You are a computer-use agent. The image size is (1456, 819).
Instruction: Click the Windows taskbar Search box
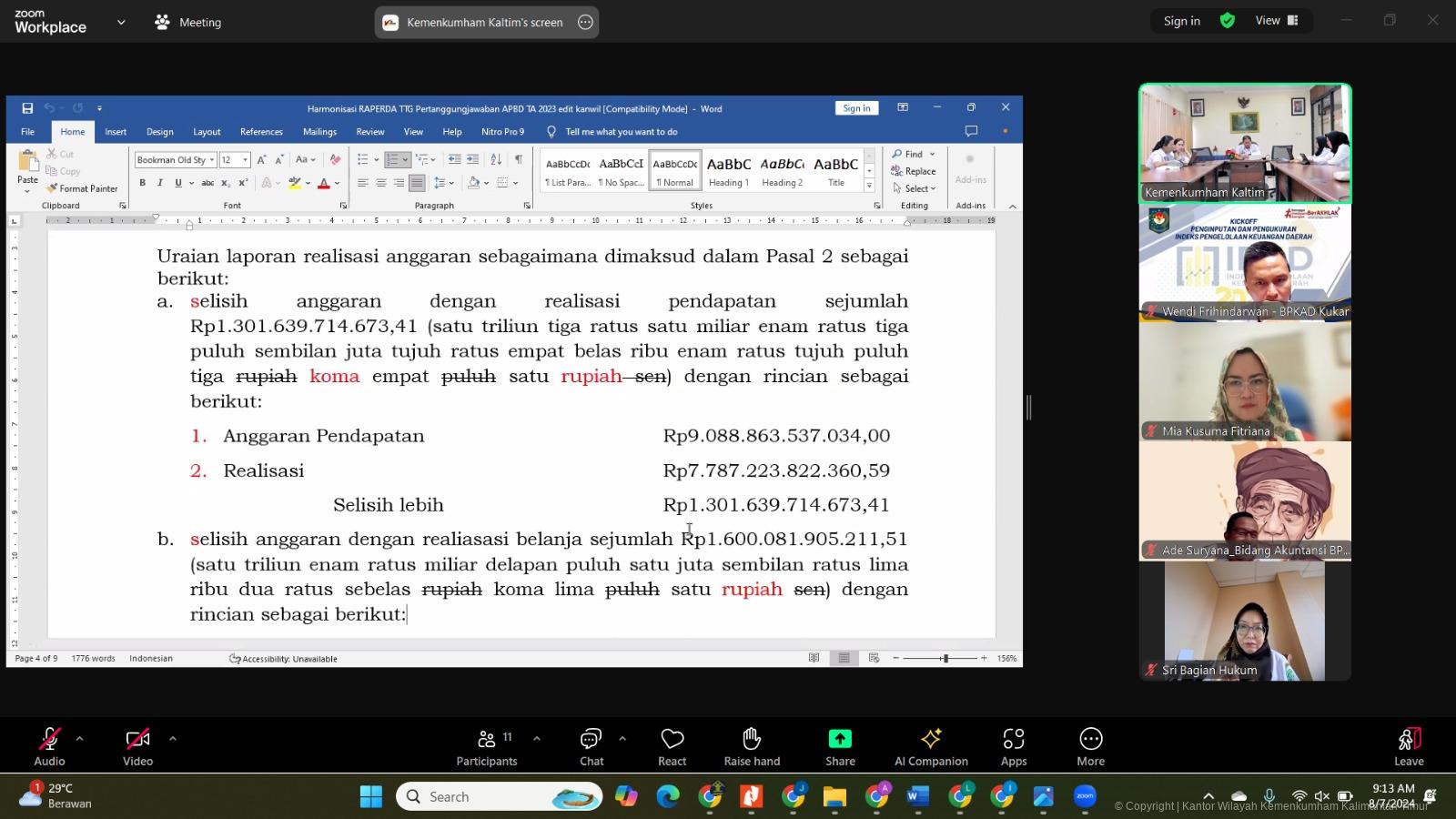499,796
